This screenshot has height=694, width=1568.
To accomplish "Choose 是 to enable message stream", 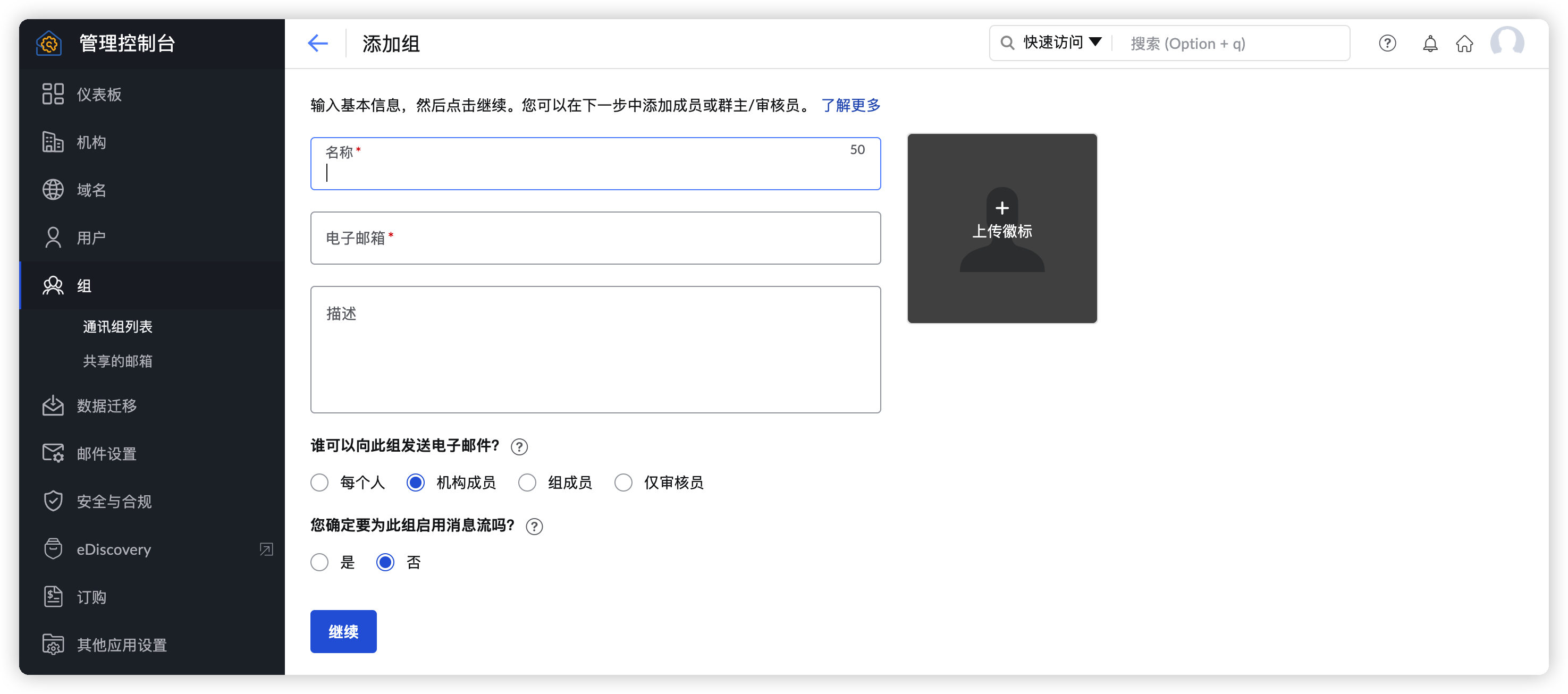I will click(319, 562).
